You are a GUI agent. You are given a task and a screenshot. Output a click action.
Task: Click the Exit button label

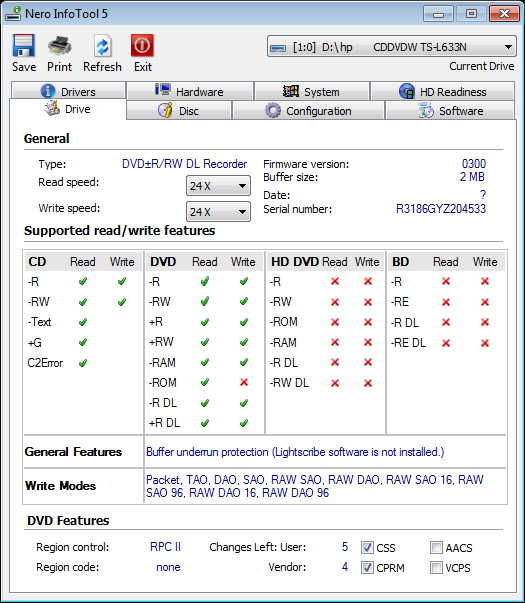143,67
